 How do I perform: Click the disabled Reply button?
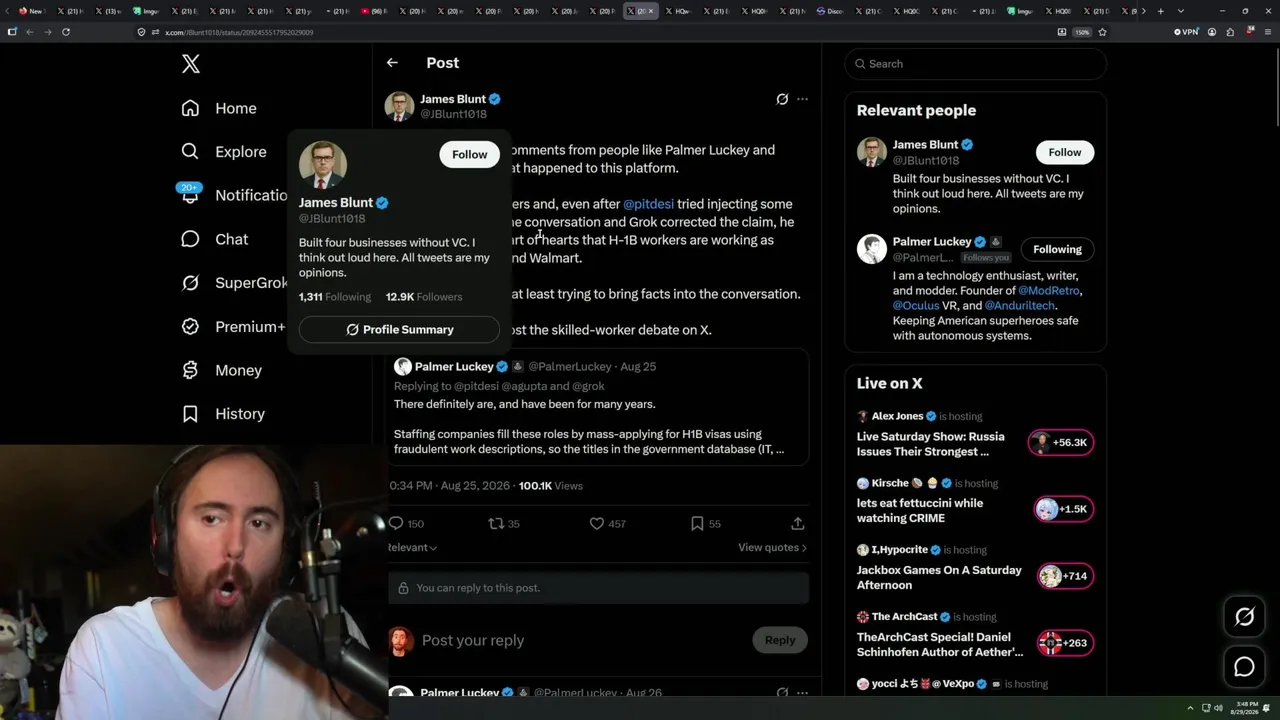[780, 640]
